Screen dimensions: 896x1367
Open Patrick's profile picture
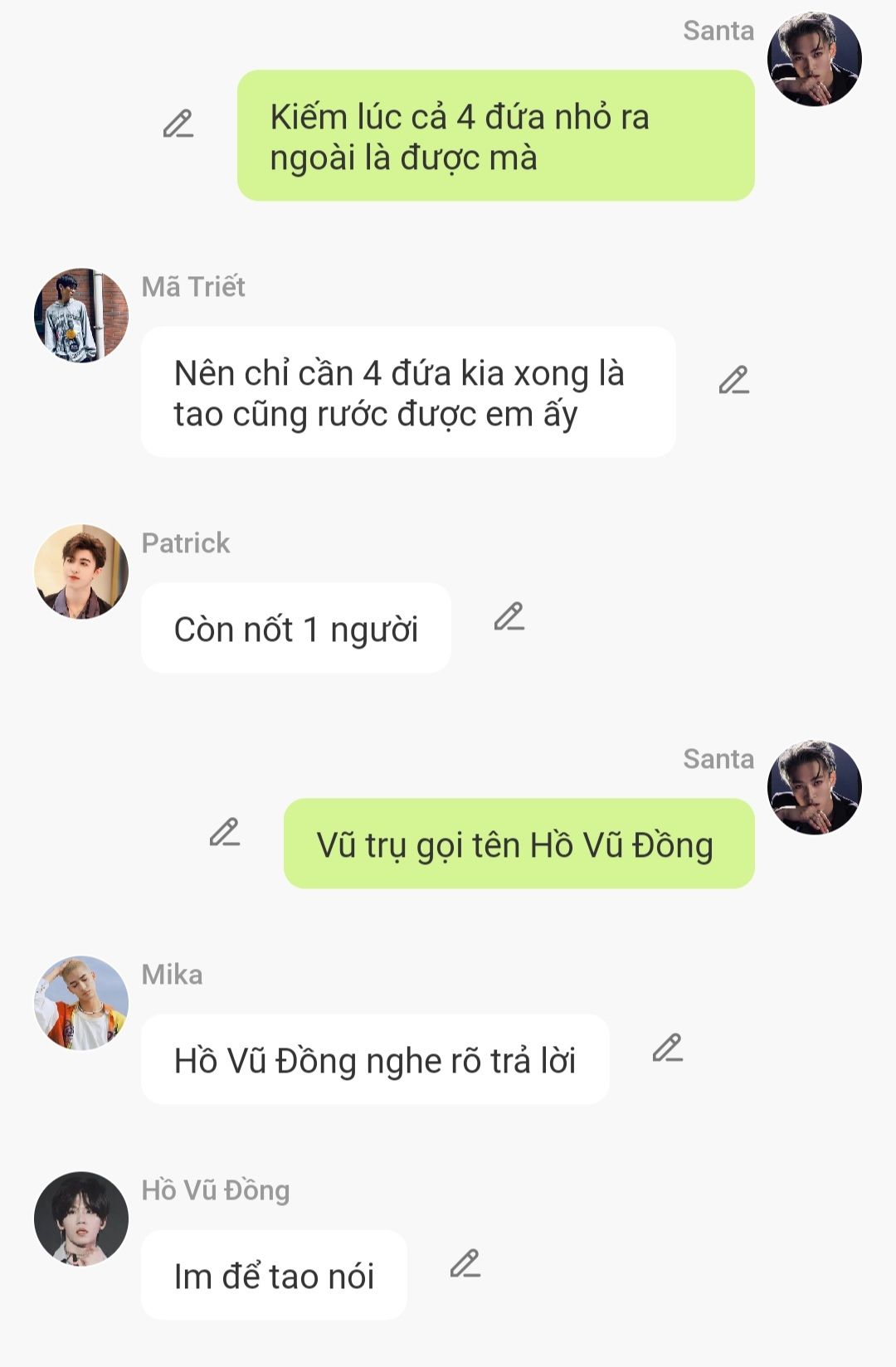[81, 572]
